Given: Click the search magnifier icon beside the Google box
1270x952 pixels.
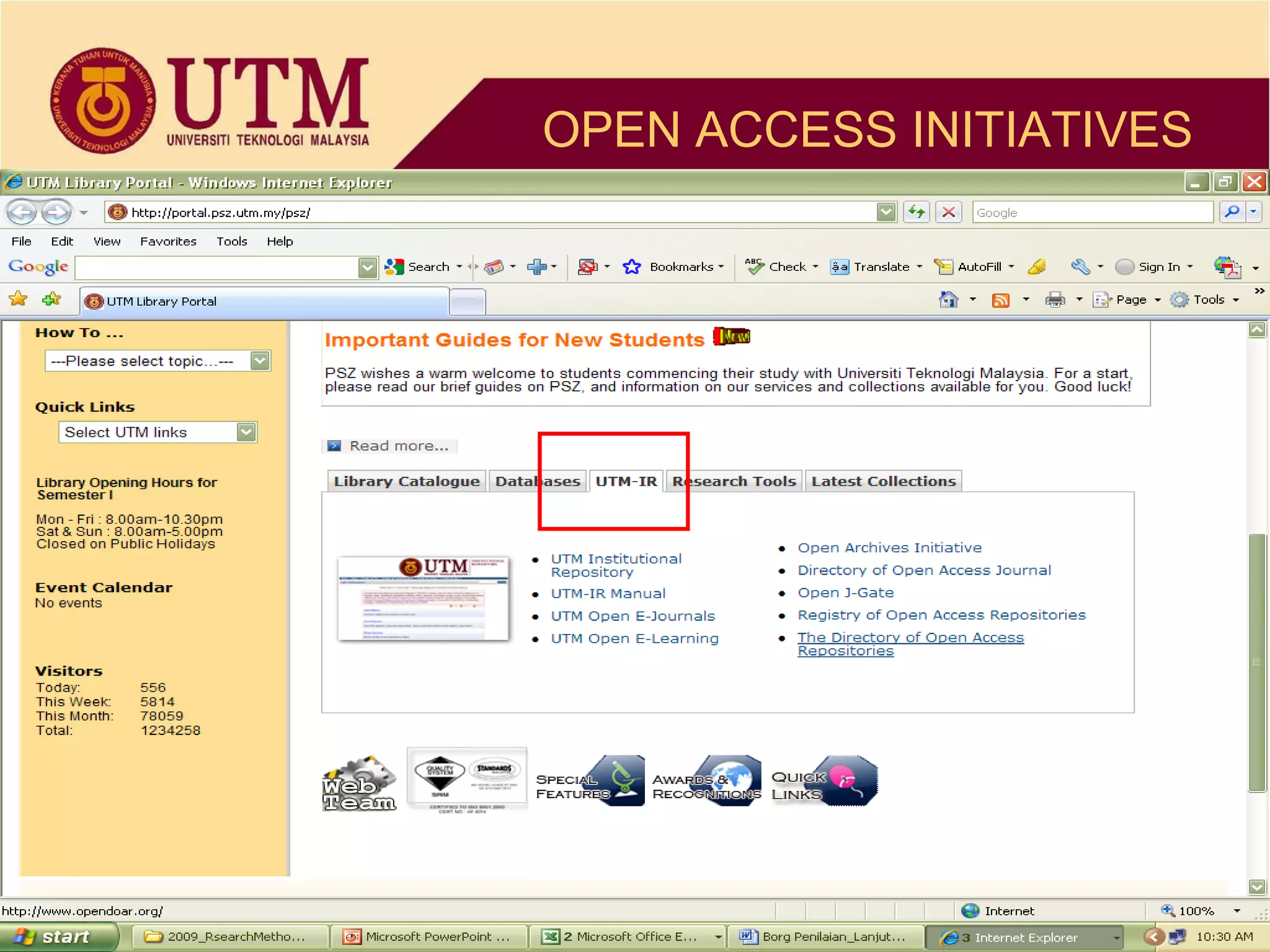Looking at the screenshot, I should (1232, 212).
